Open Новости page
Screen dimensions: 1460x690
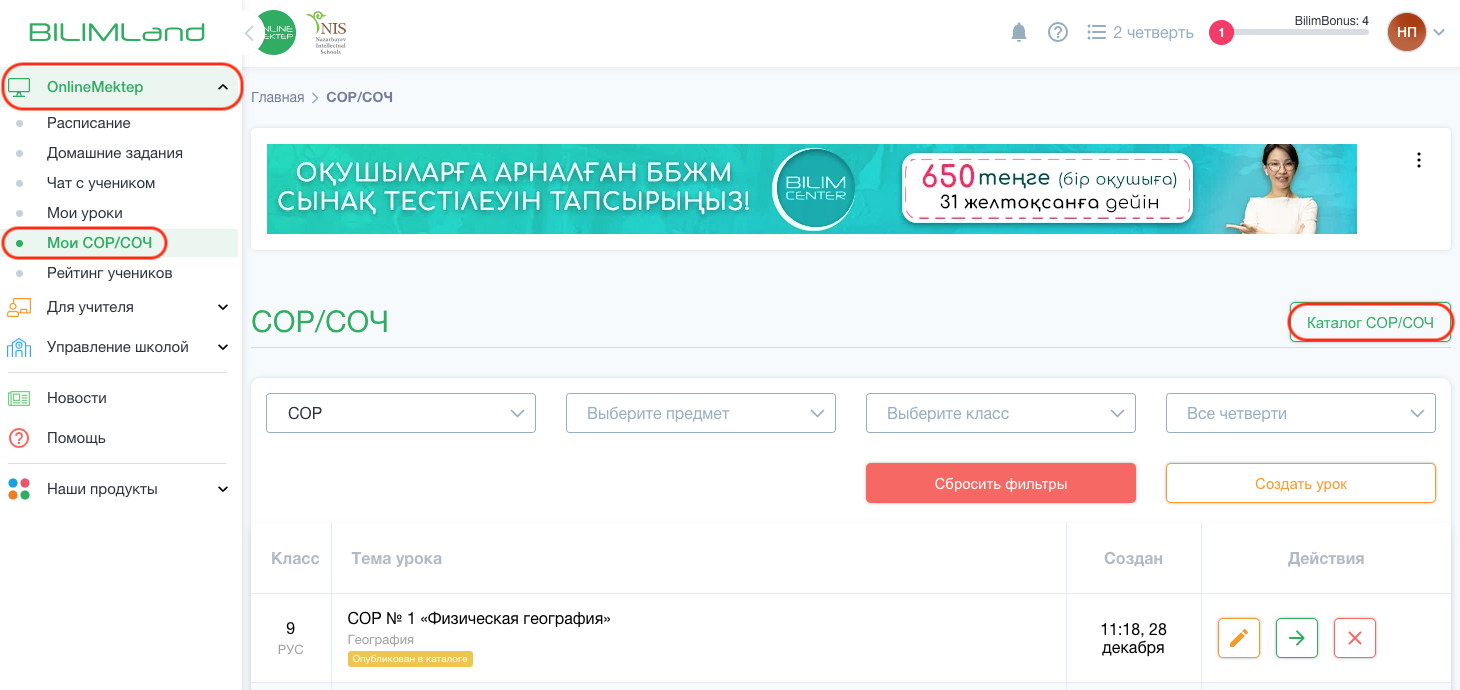pos(77,398)
